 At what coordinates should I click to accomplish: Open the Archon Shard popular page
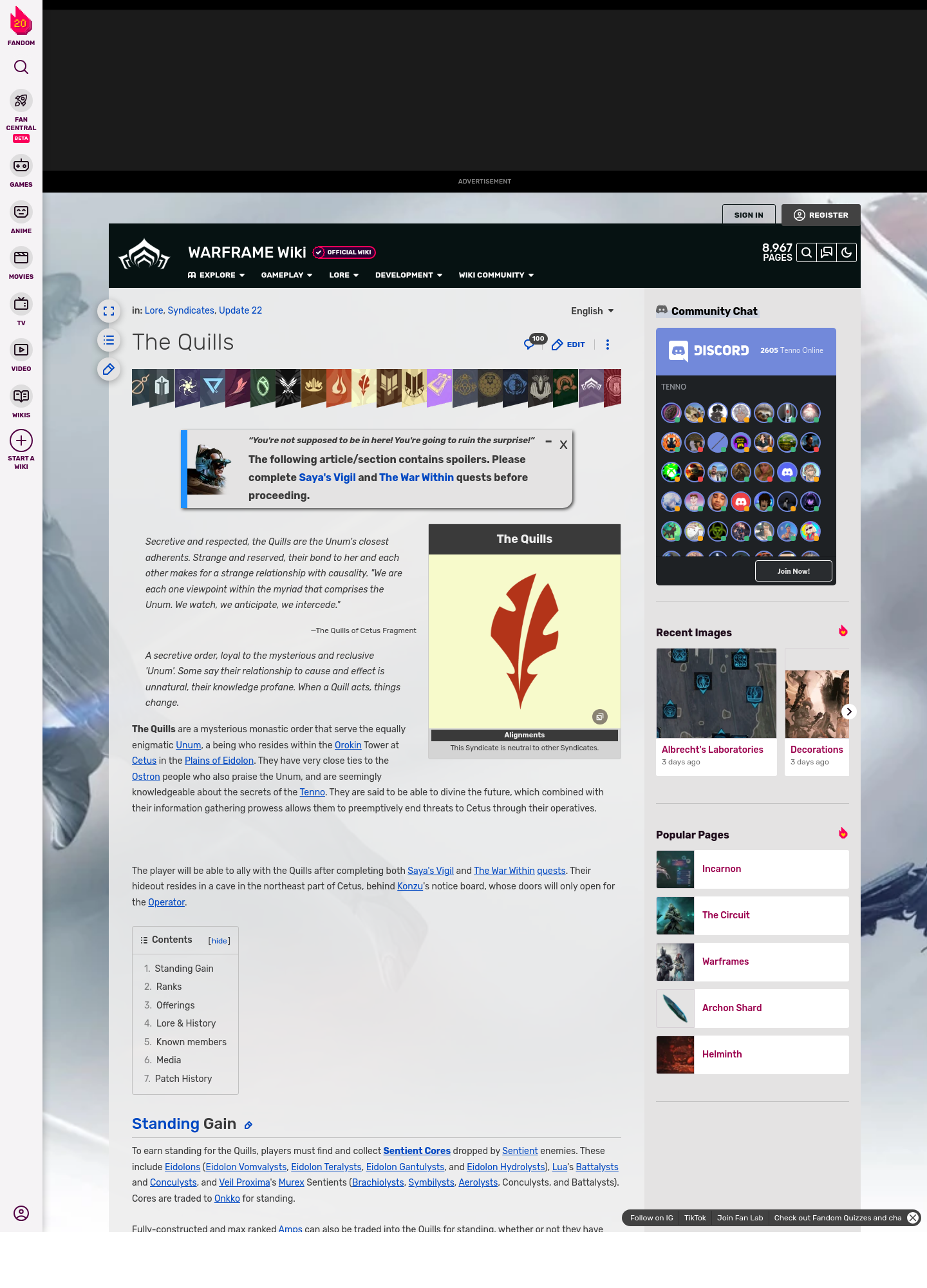753,1009
